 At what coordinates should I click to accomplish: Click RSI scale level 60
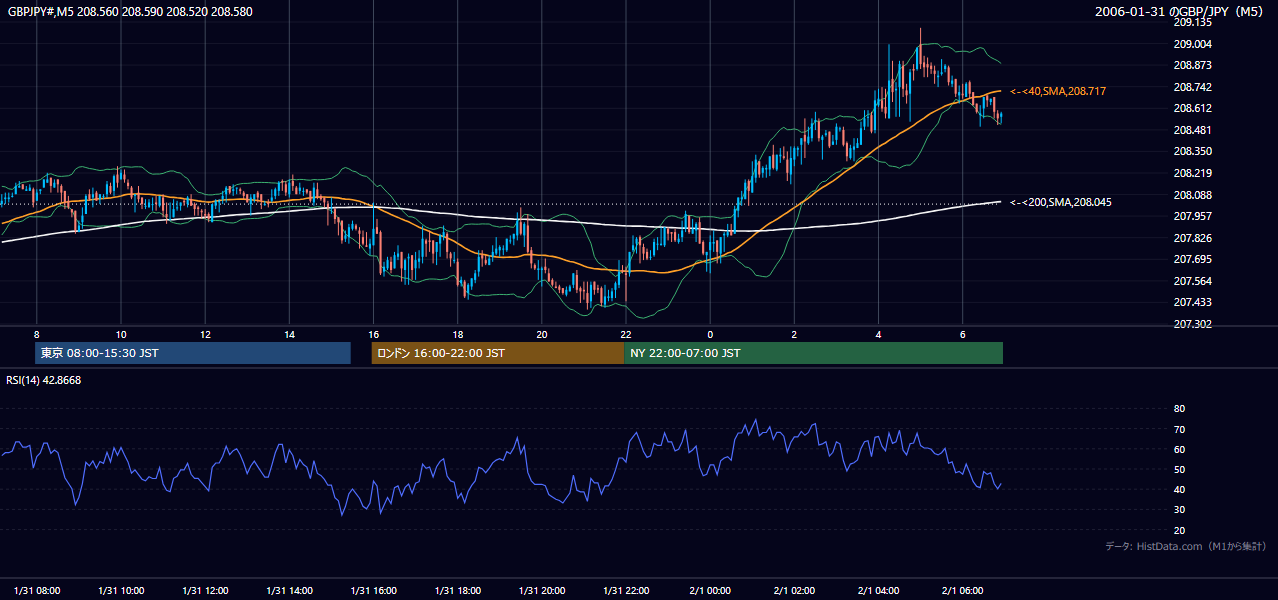[x=1179, y=449]
